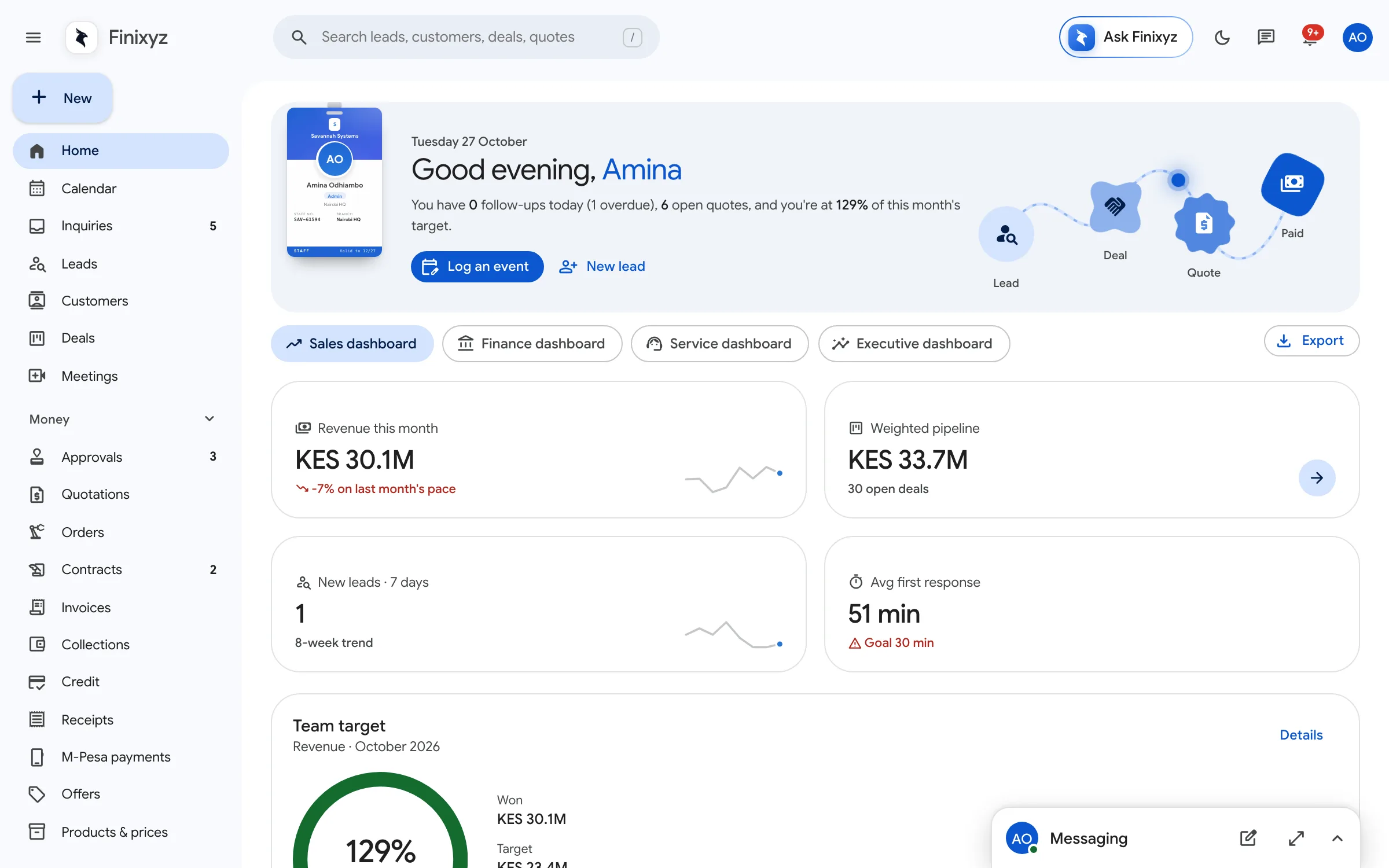Open the Orders page

pyautogui.click(x=121, y=532)
